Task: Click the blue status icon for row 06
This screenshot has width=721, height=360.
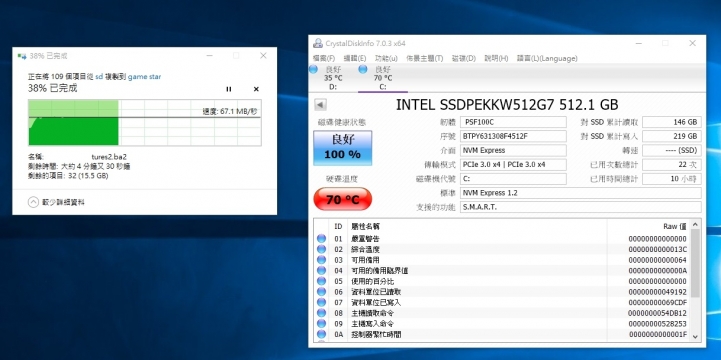Action: [321, 291]
